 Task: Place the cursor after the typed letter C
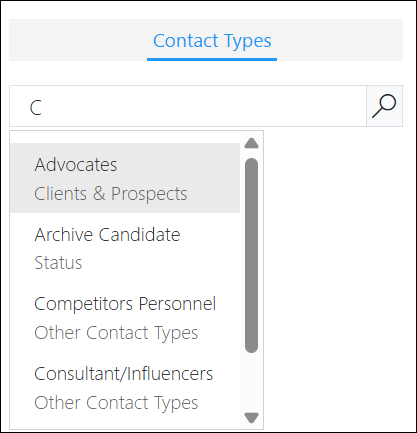coord(43,108)
